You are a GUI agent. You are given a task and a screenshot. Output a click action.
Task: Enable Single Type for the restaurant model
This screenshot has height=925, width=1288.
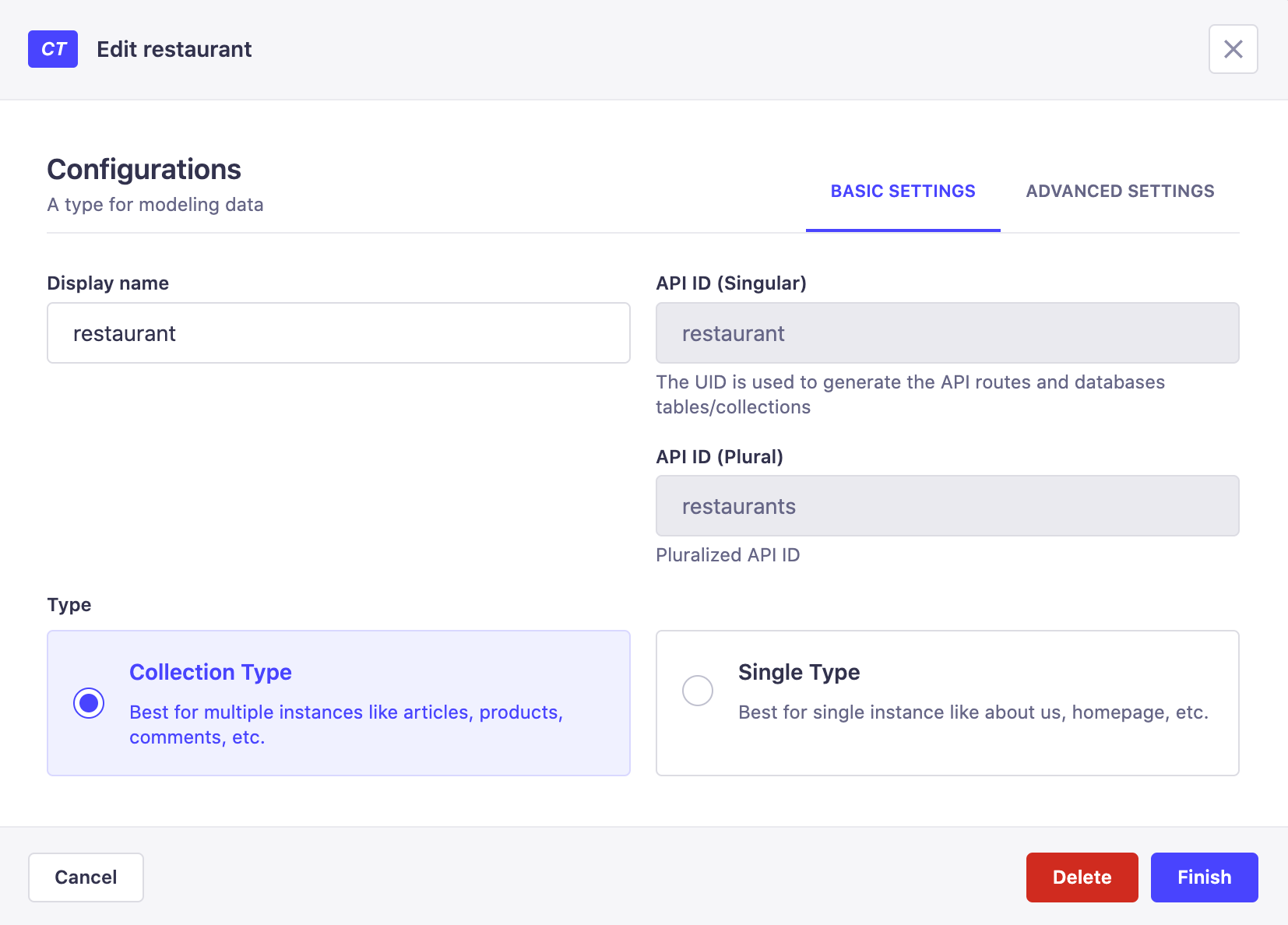coord(697,691)
